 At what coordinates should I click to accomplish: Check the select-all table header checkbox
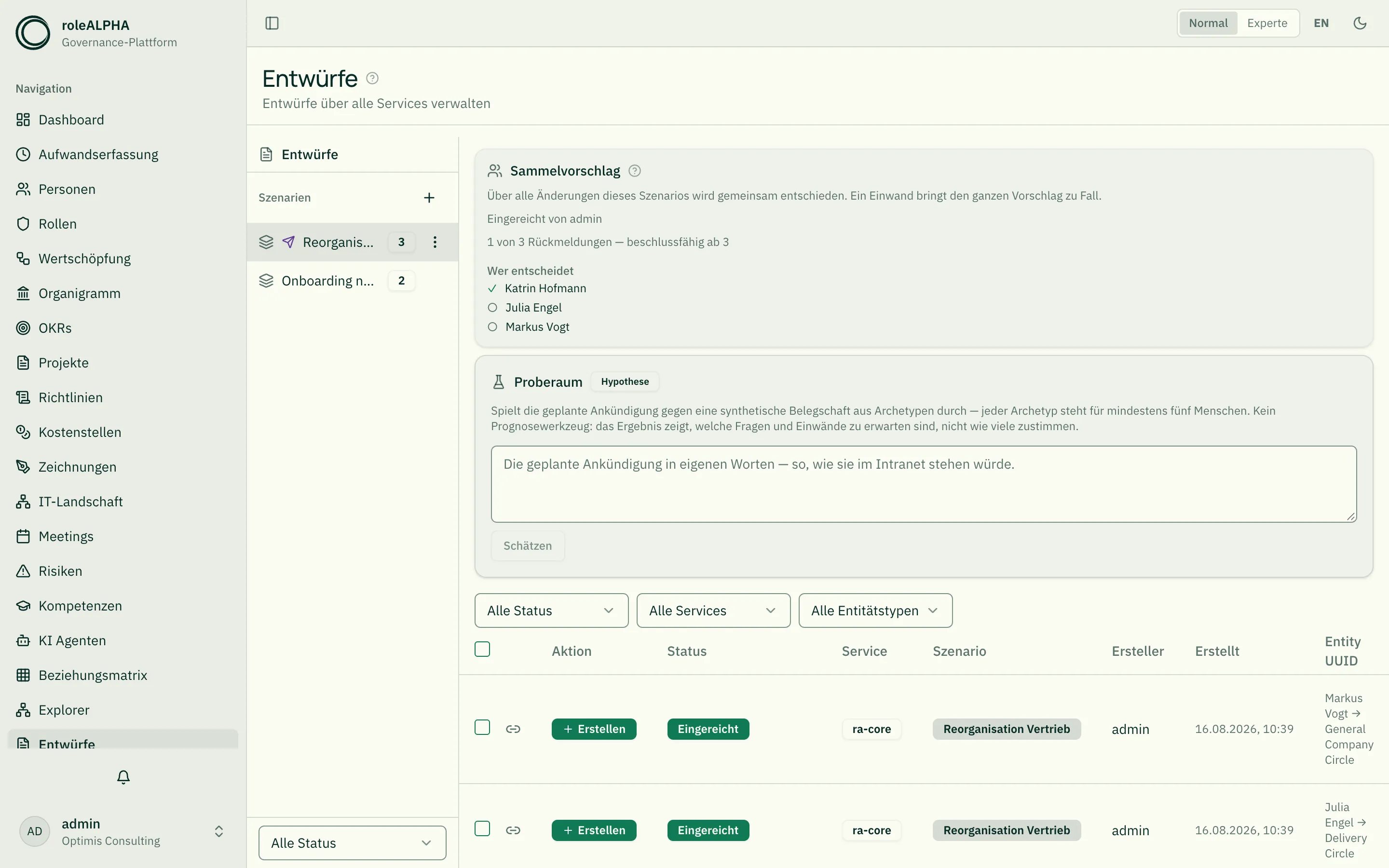click(482, 649)
